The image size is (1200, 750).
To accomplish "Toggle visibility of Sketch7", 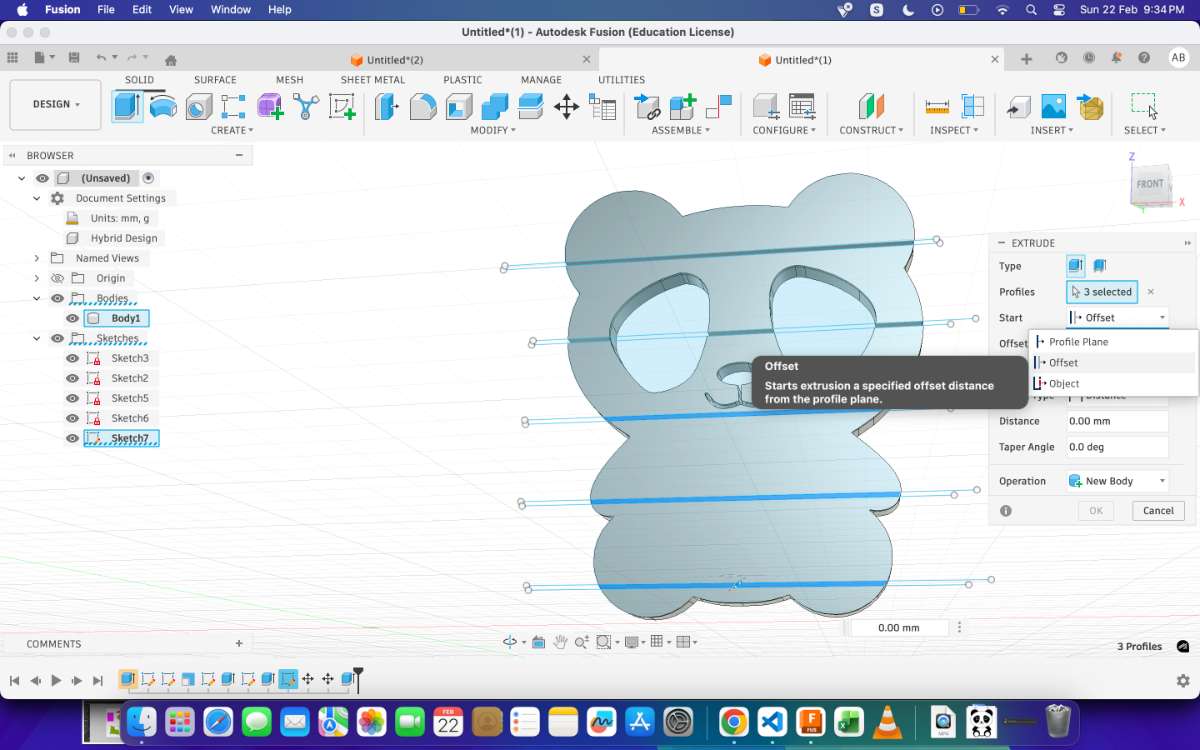I will pyautogui.click(x=72, y=438).
